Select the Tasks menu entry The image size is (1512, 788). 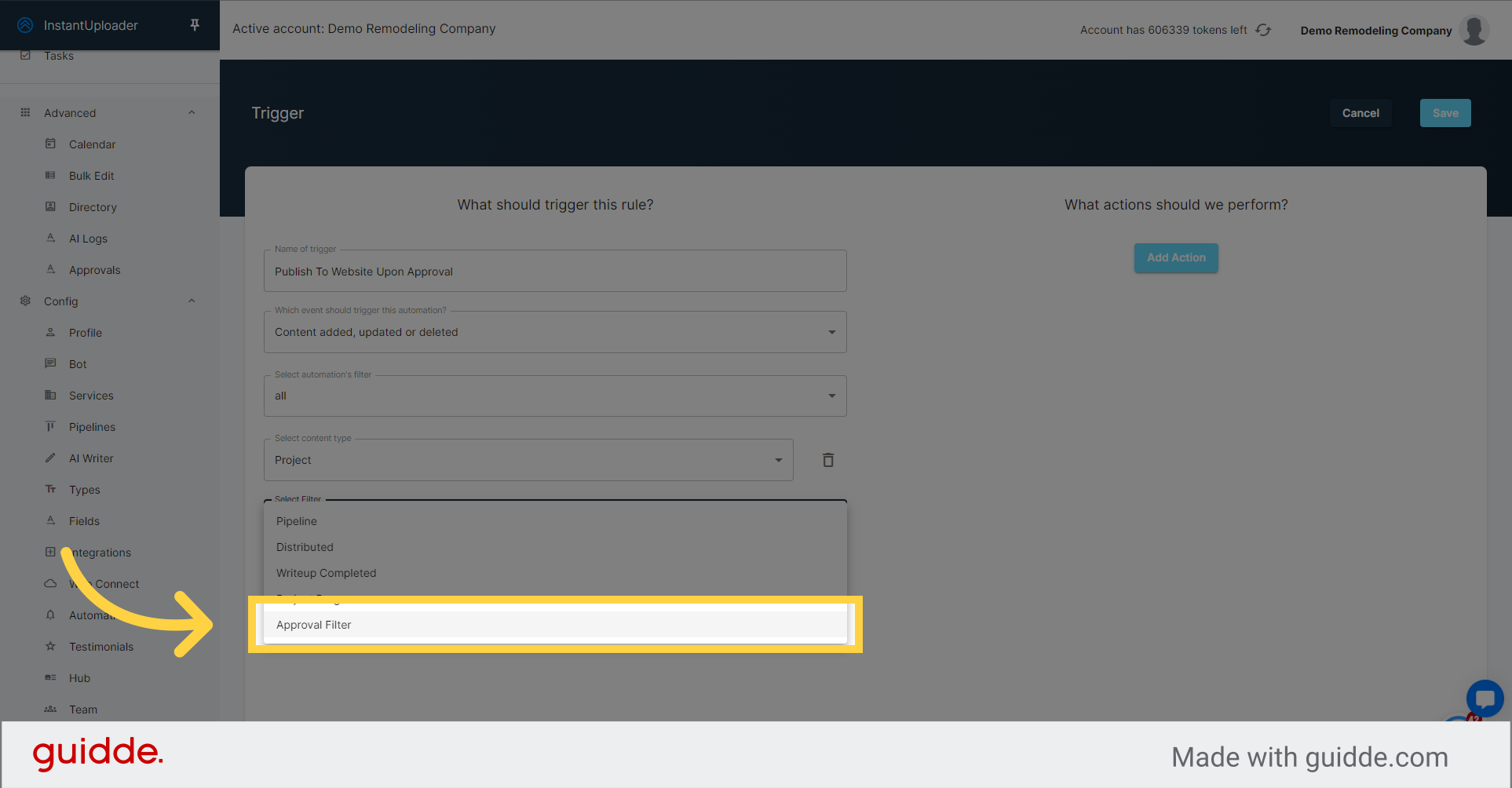(x=58, y=55)
